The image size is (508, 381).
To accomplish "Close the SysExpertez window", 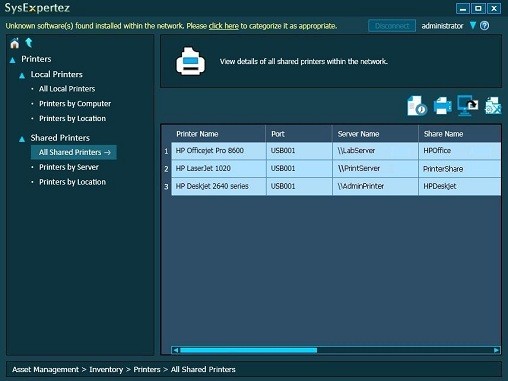I will [x=494, y=8].
